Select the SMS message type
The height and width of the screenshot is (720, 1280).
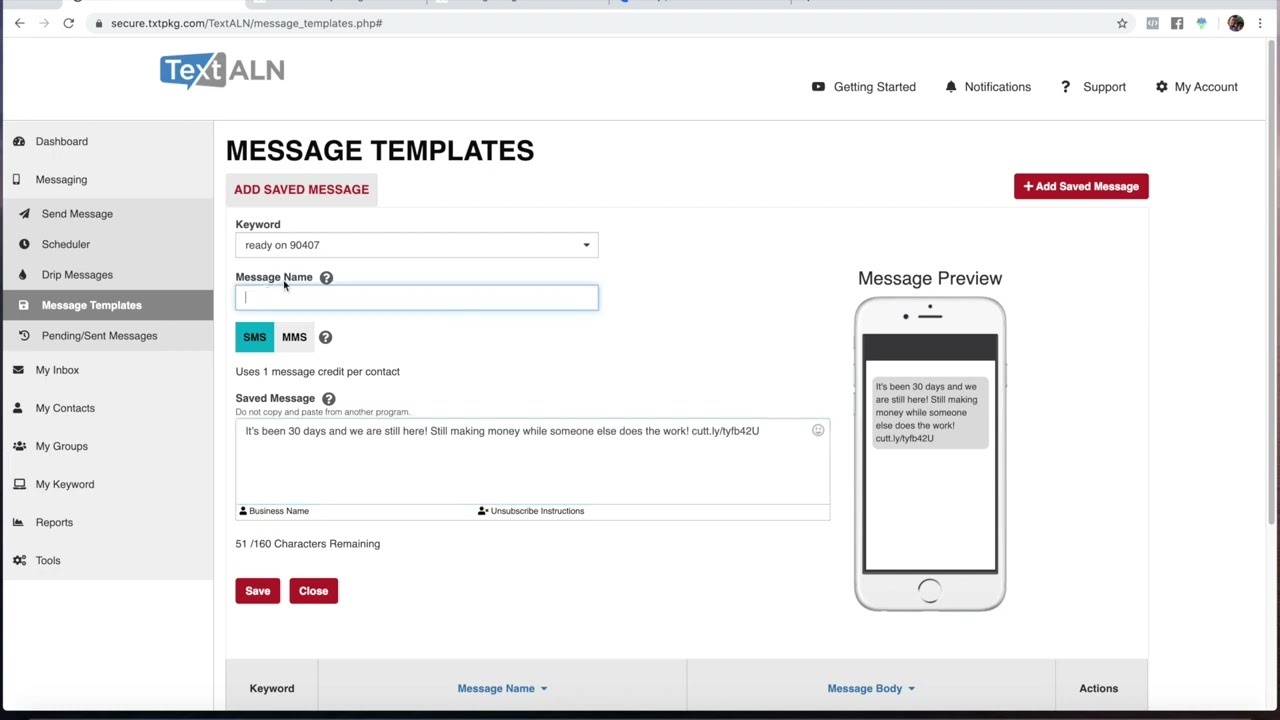point(255,337)
